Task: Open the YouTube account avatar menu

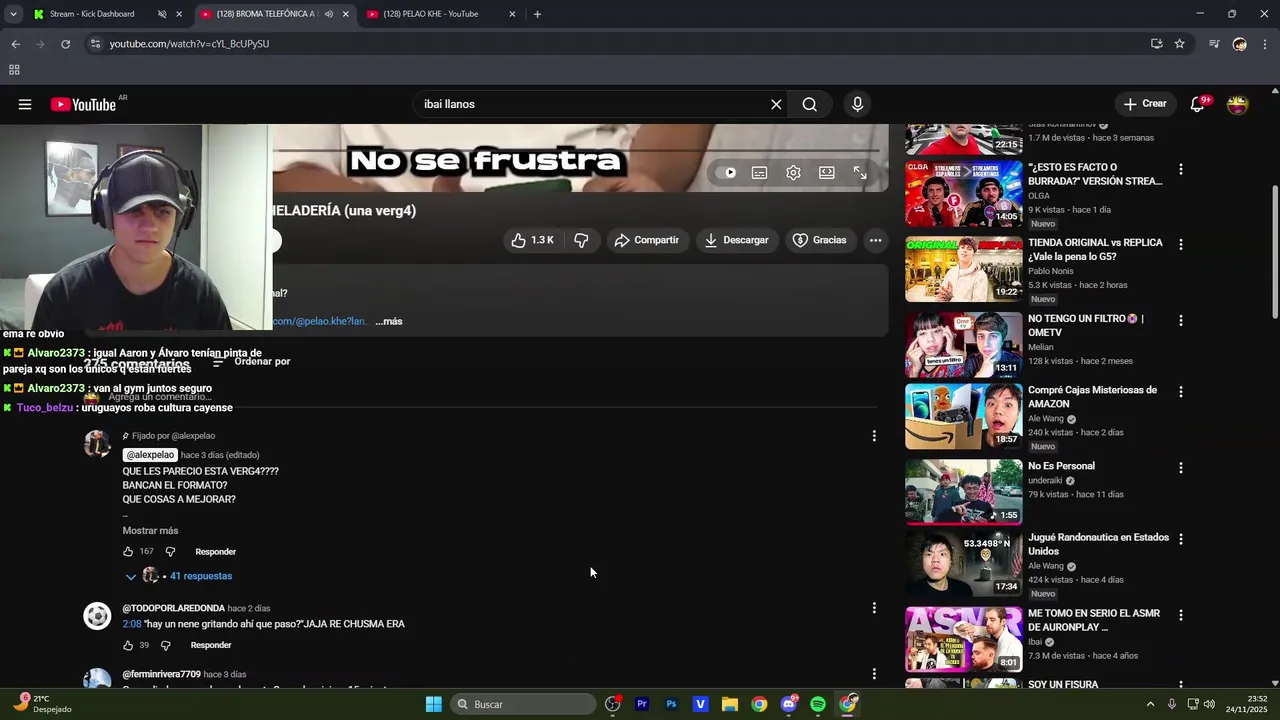Action: click(1238, 104)
